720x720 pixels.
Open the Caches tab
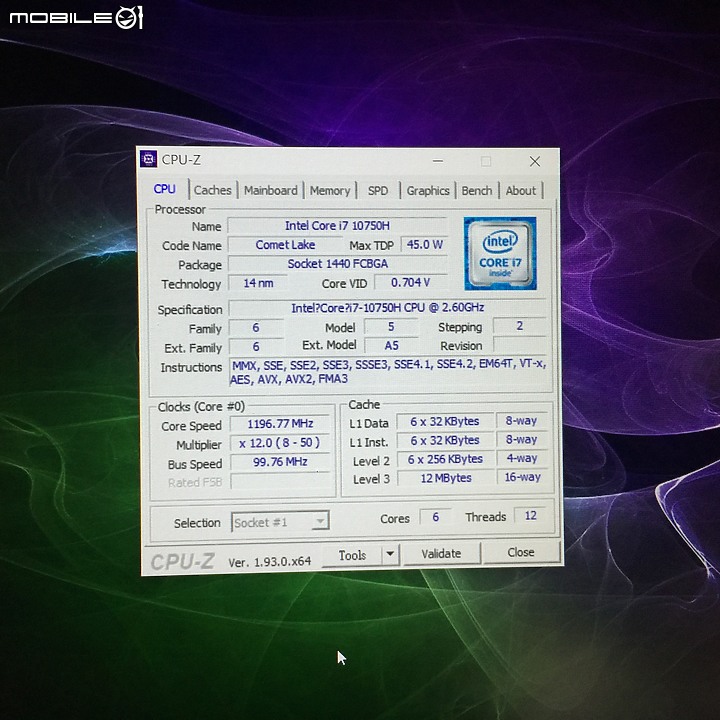click(213, 190)
